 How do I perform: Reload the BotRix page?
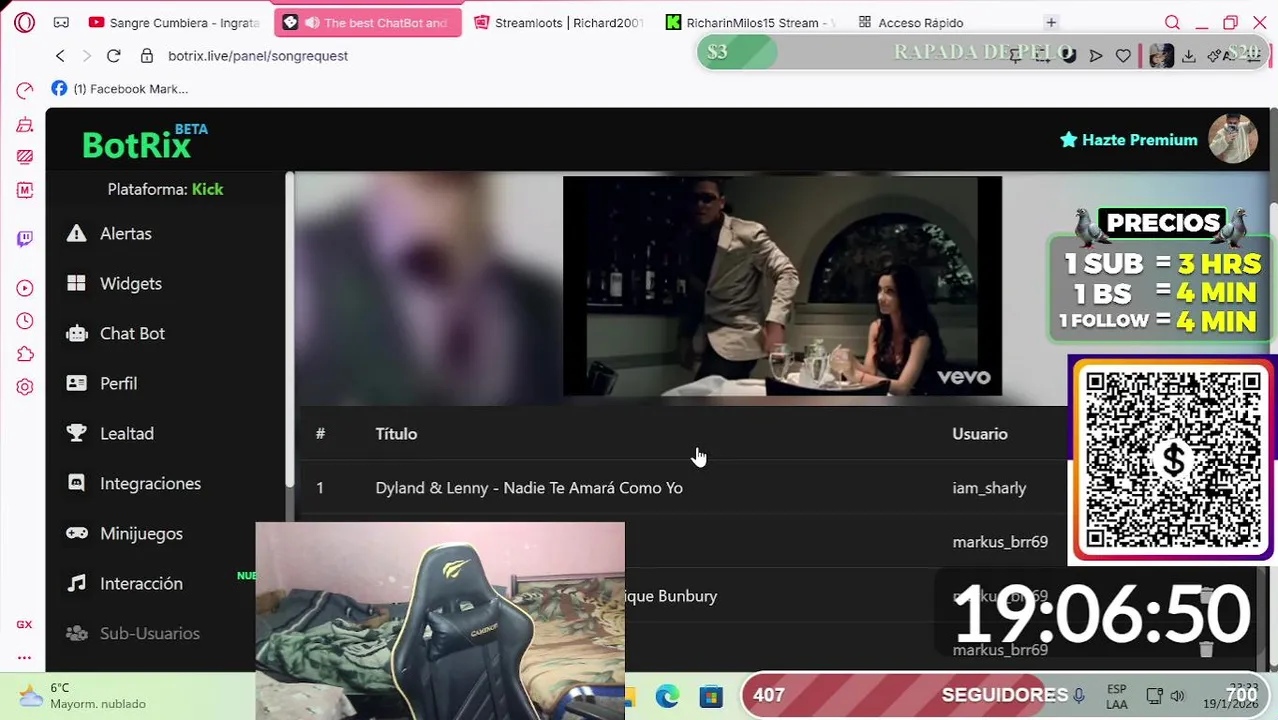(113, 56)
